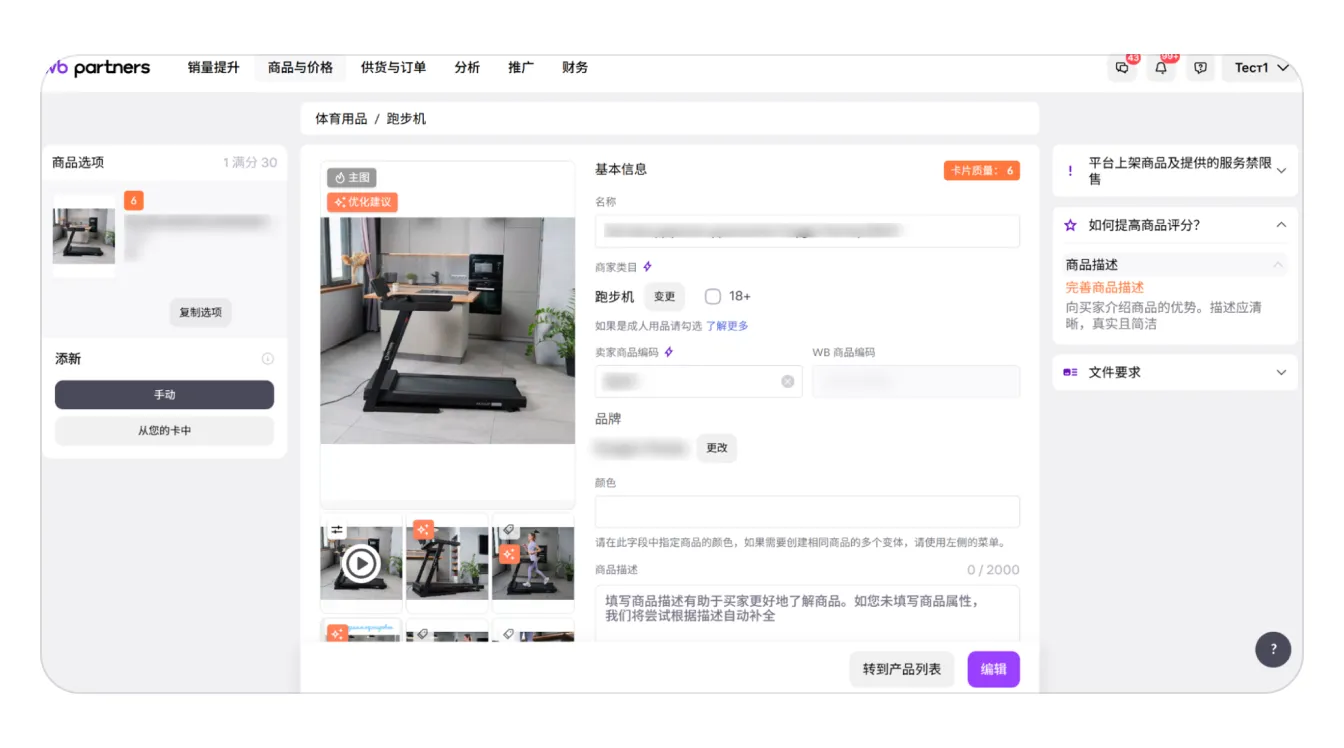Click the info icon next to 添新

point(267,359)
